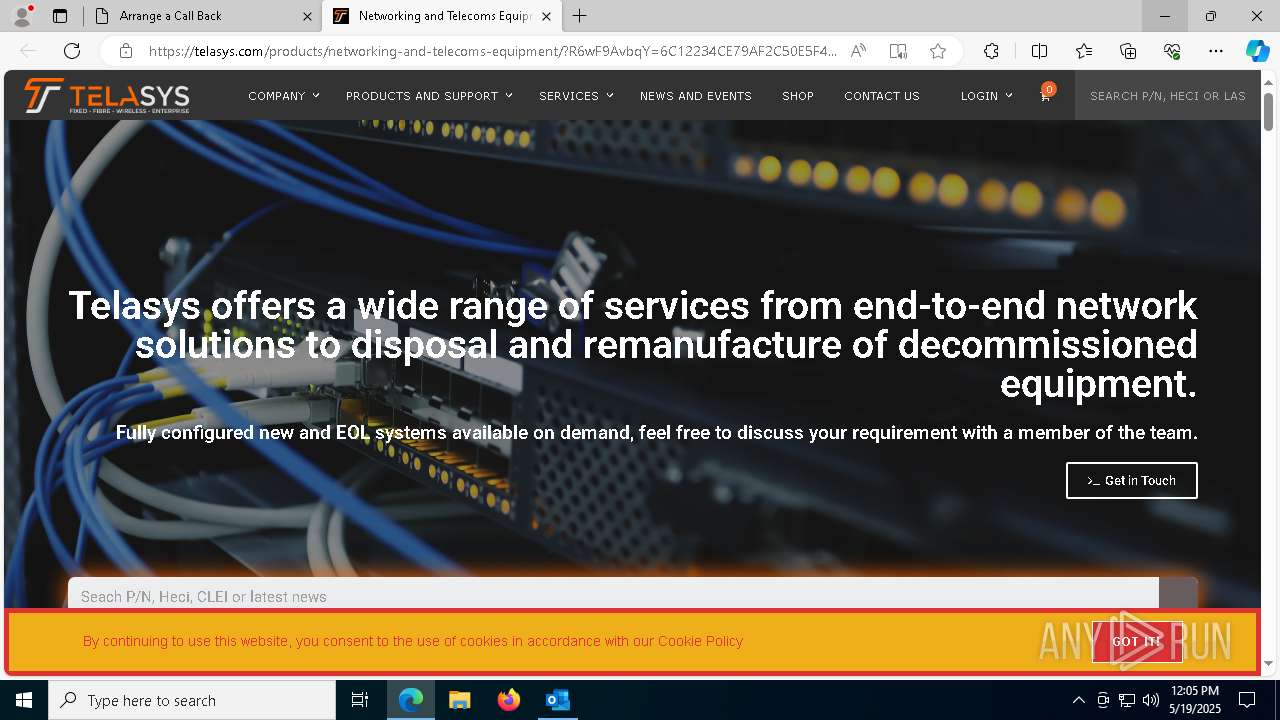1280x720 pixels.
Task: Refresh the page
Action: point(72,51)
